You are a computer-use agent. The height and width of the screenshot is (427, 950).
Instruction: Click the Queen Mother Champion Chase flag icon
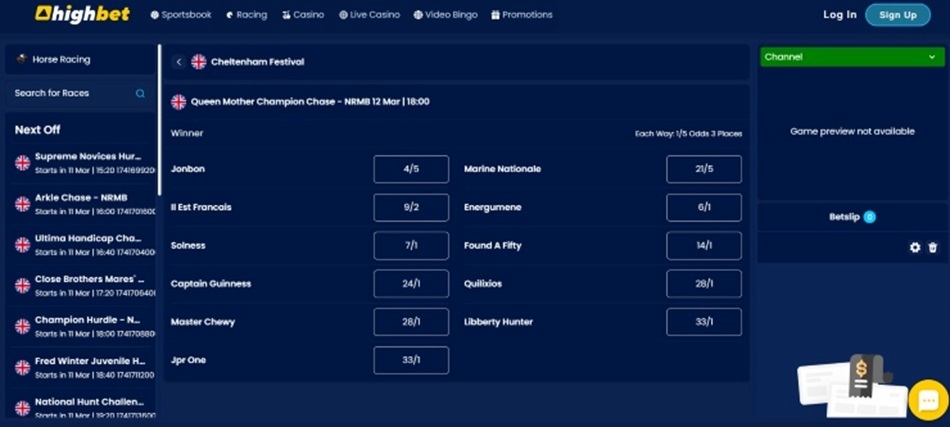[x=179, y=102]
